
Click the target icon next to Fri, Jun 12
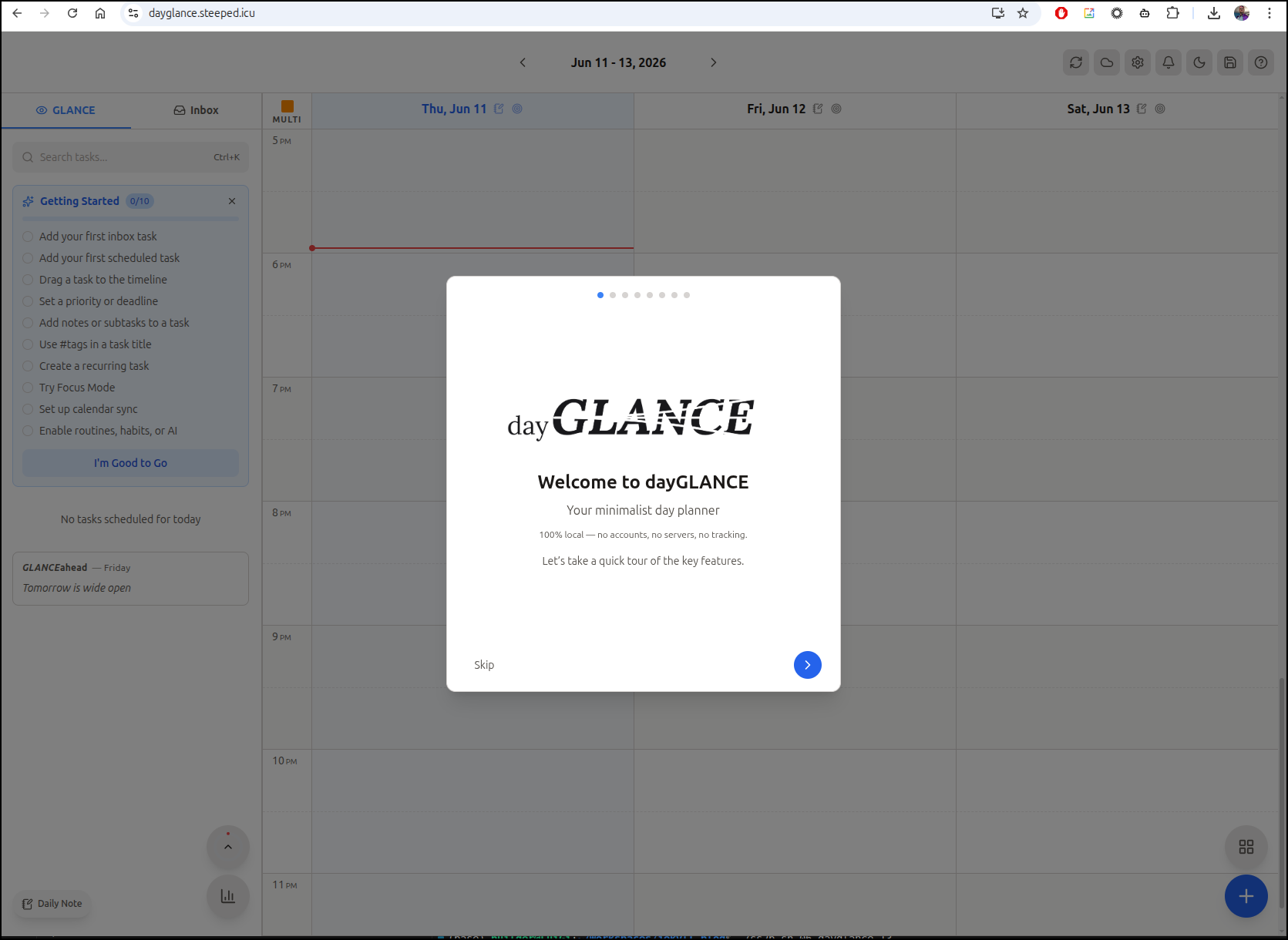point(836,109)
